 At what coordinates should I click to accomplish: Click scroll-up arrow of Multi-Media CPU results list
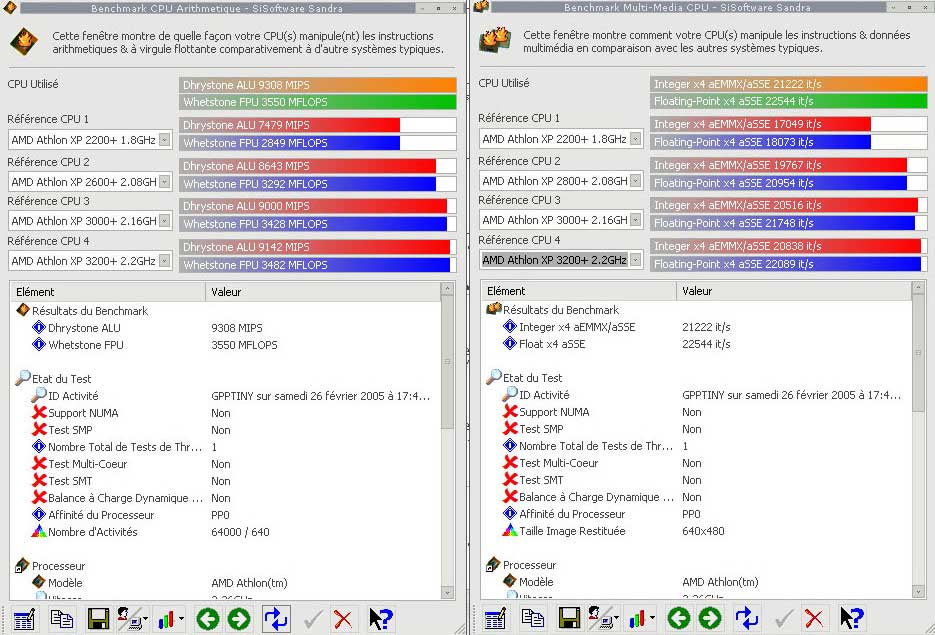[918, 288]
